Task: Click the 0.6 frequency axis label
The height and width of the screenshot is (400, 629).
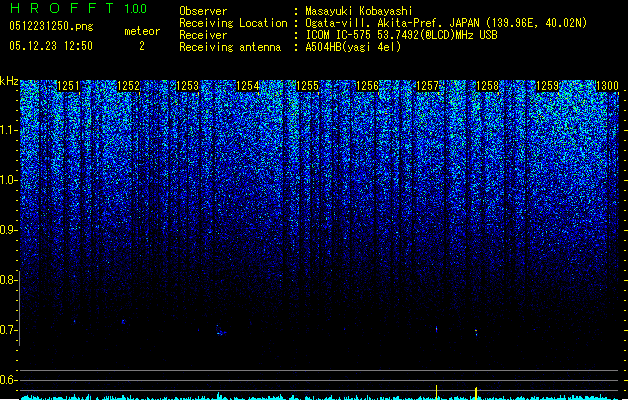Action: pyautogui.click(x=8, y=380)
